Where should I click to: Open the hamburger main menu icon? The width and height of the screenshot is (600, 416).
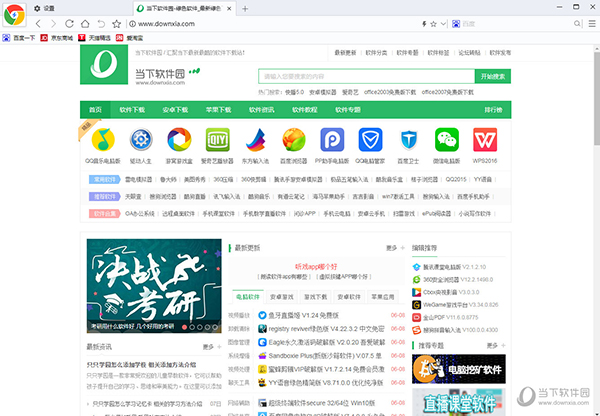(x=592, y=24)
